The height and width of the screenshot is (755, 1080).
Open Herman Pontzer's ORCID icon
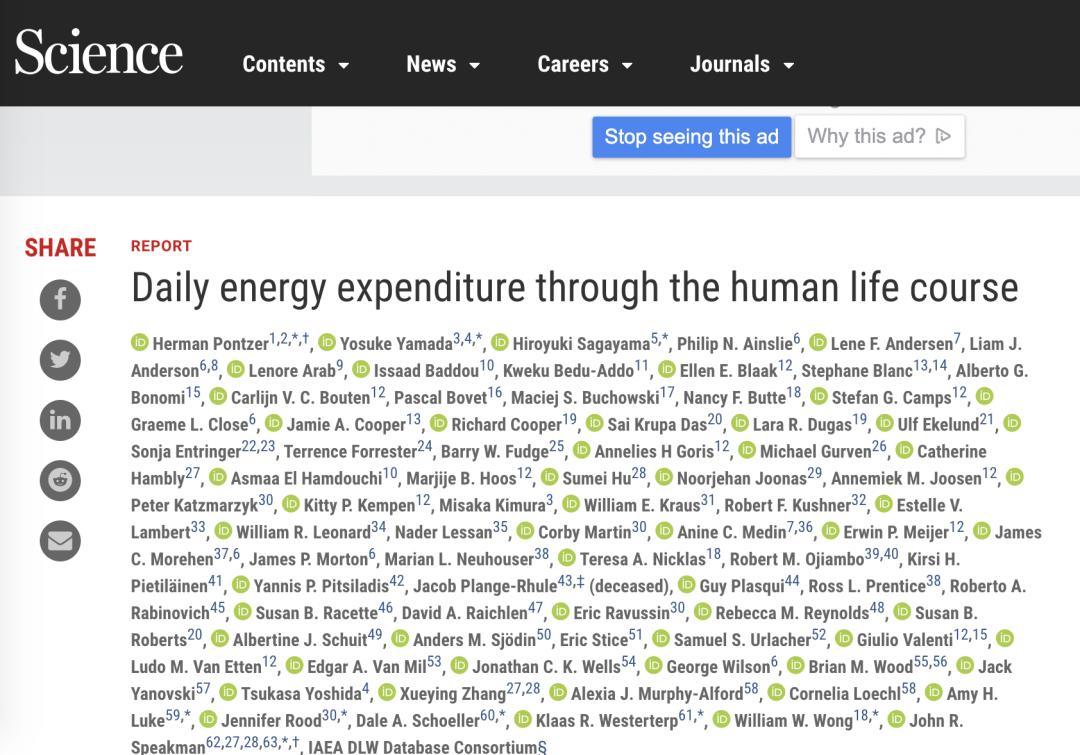pyautogui.click(x=140, y=343)
